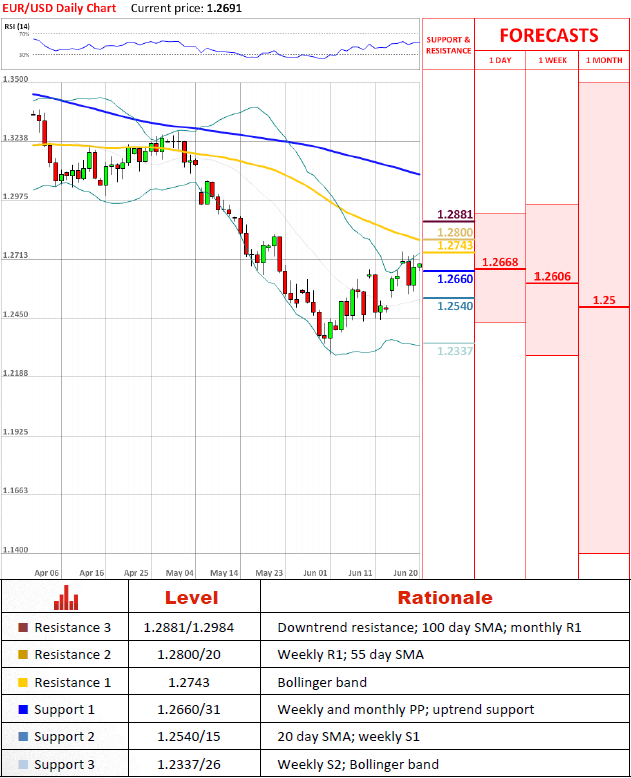
Task: Click the Apr 25 date axis label
Action: pyautogui.click(x=136, y=573)
